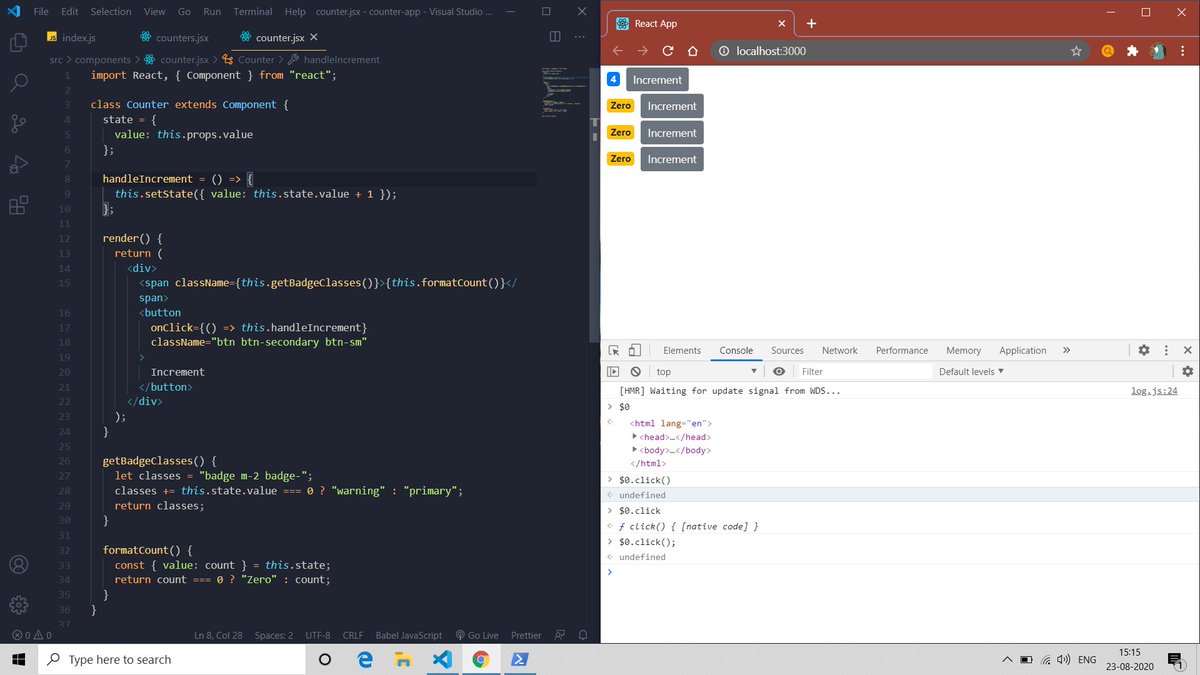Image resolution: width=1200 pixels, height=675 pixels.
Task: Show more DevTools tabs chevron
Action: point(1066,350)
